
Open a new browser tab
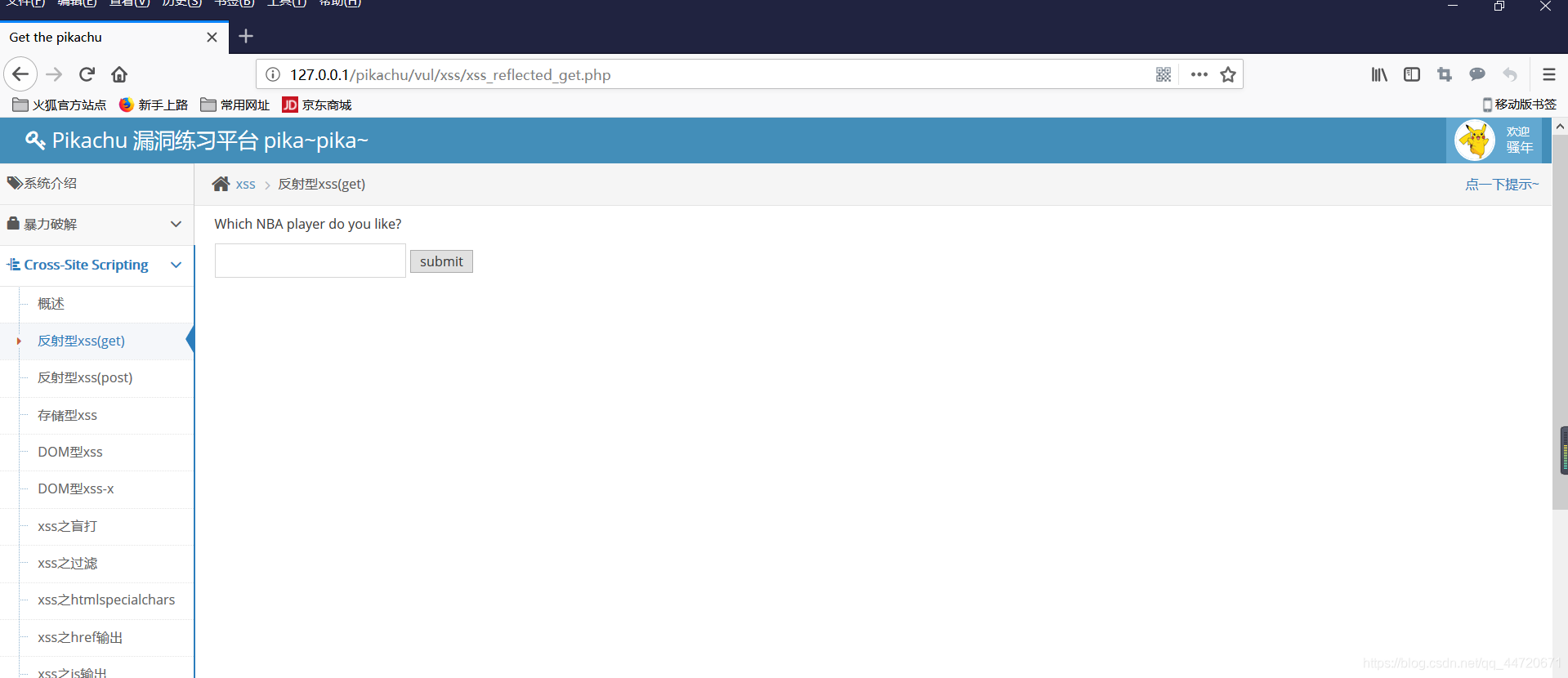coord(246,36)
